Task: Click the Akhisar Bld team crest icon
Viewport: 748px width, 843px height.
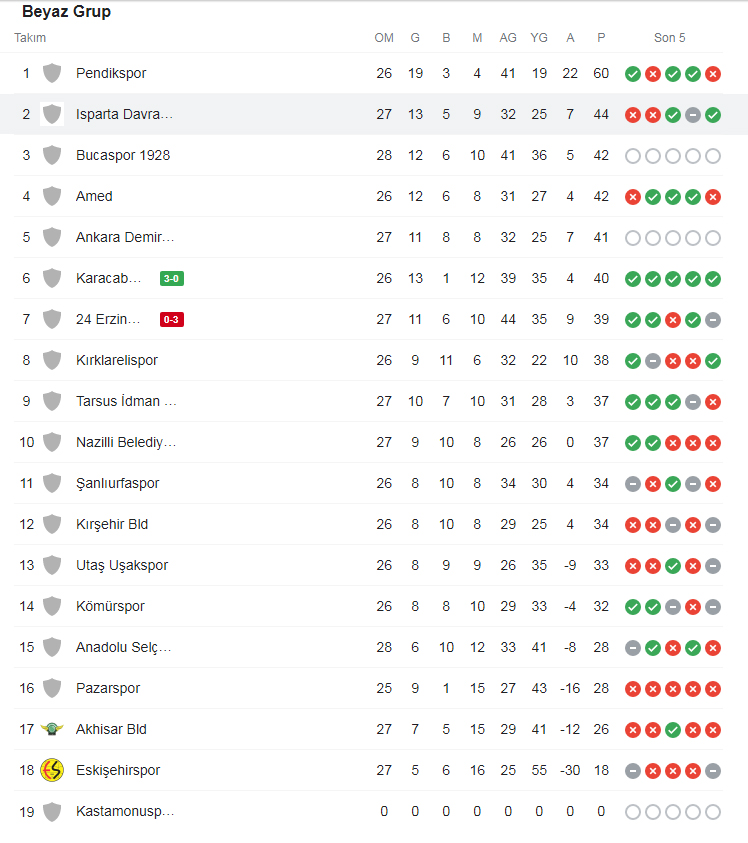Action: click(x=52, y=729)
